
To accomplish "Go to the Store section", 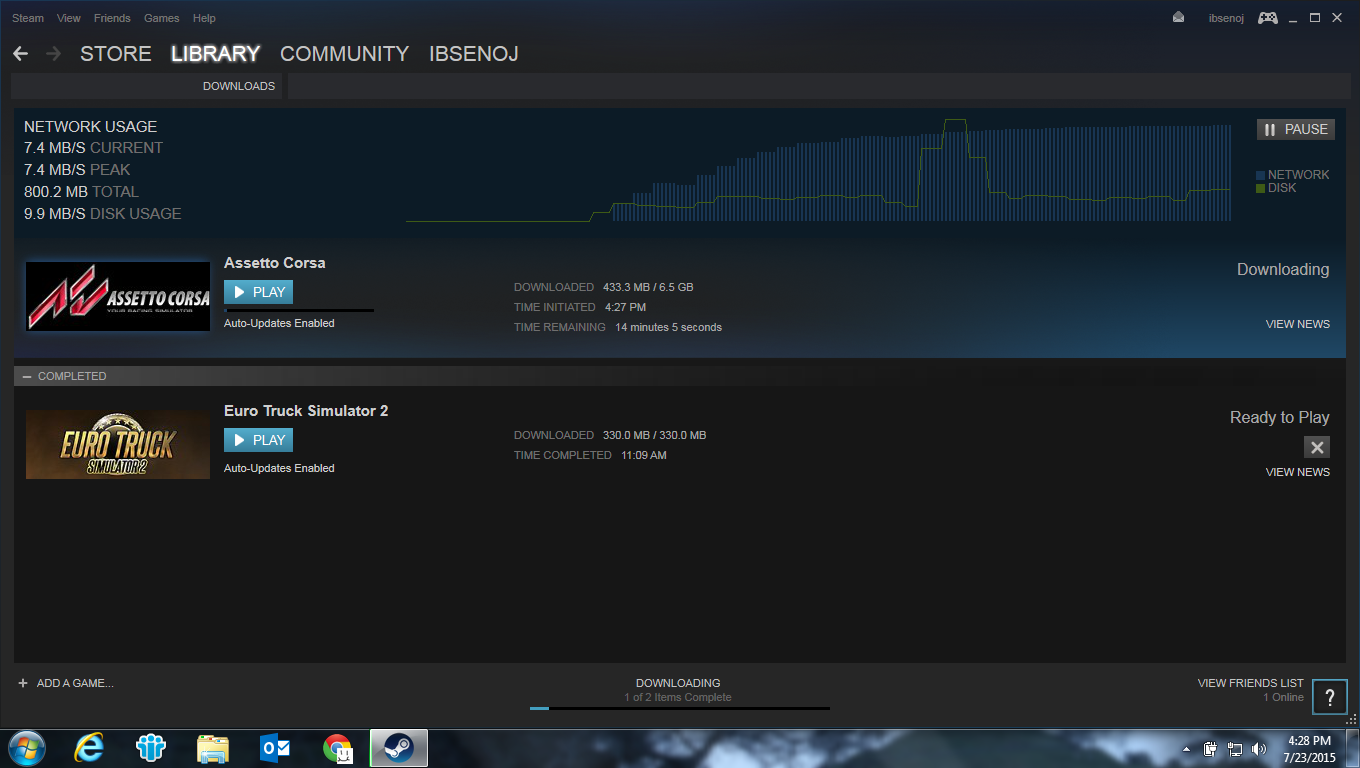I will click(x=116, y=54).
